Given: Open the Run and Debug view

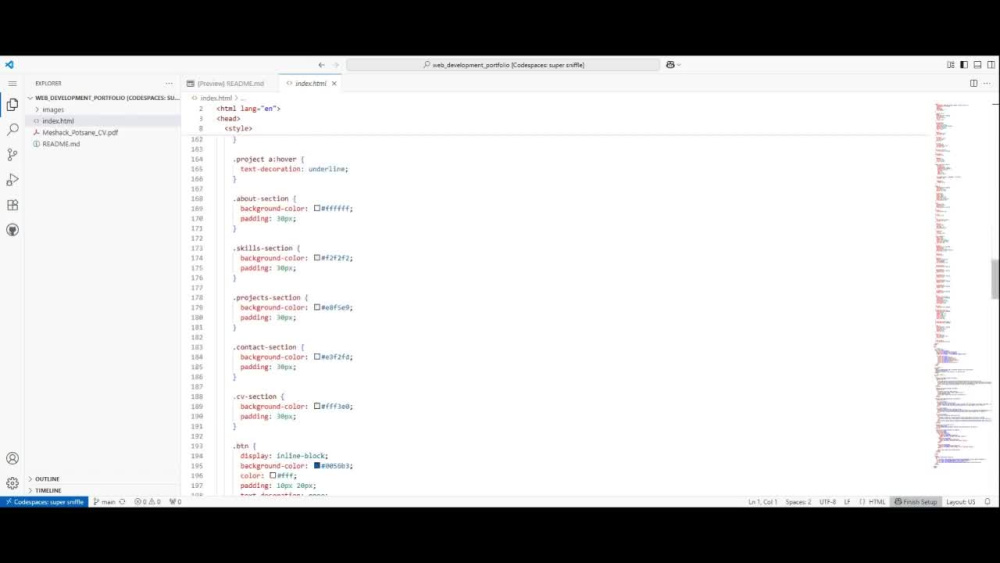Looking at the screenshot, I should [x=12, y=180].
